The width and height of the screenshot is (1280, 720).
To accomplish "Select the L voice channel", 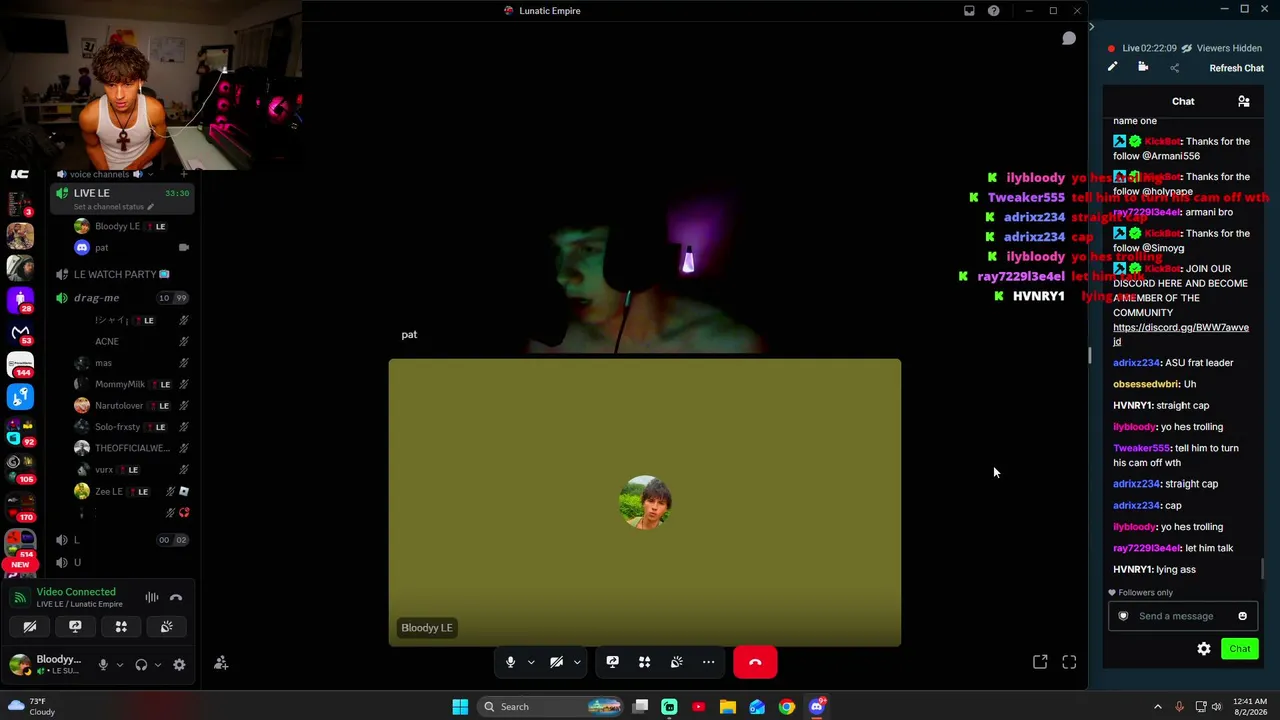I will 123,540.
